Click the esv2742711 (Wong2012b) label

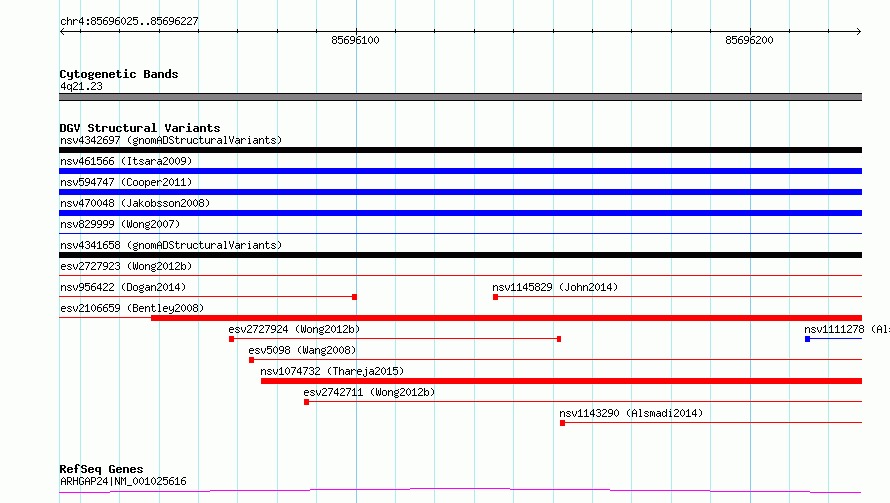click(x=369, y=392)
